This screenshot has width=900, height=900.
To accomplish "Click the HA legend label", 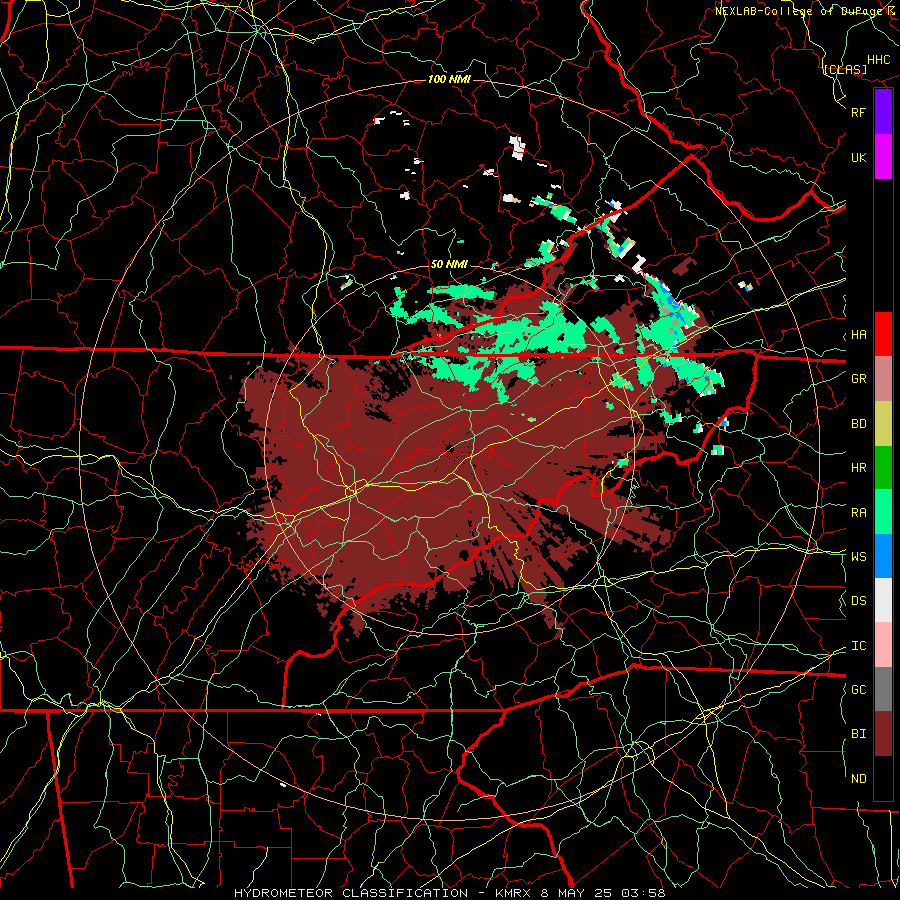I will pos(859,335).
